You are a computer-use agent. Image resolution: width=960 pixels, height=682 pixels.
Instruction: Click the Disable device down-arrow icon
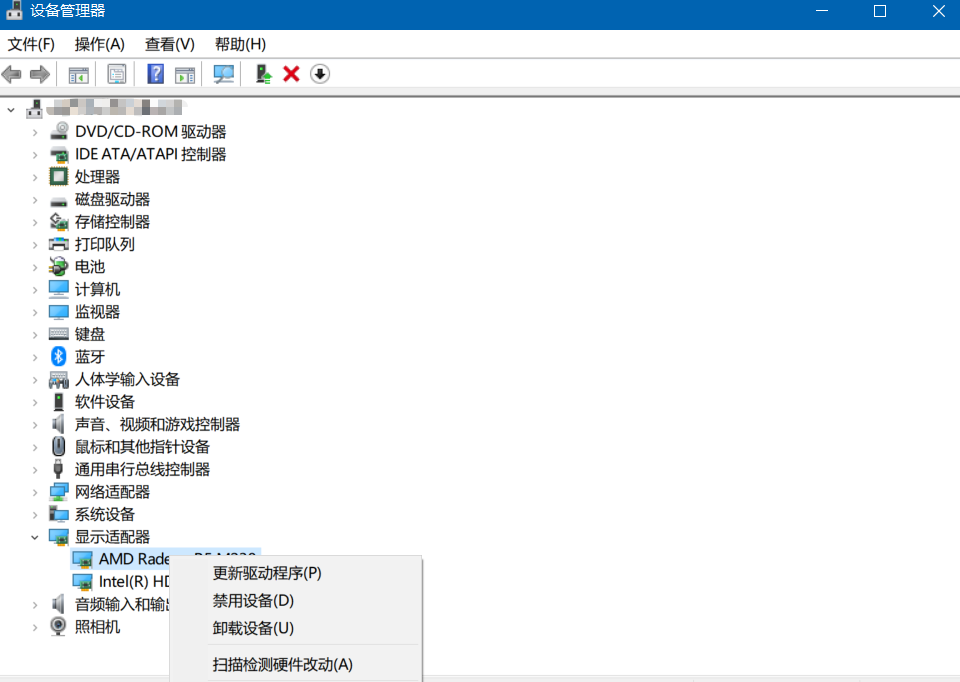point(319,73)
